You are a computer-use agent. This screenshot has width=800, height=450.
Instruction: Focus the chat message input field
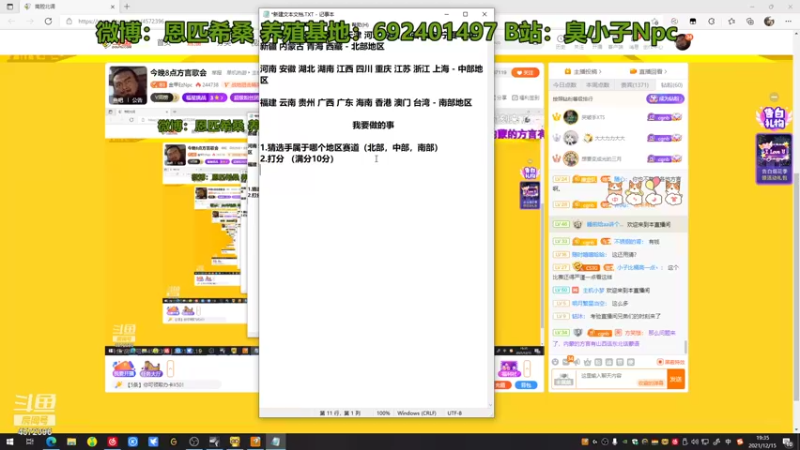(621, 379)
